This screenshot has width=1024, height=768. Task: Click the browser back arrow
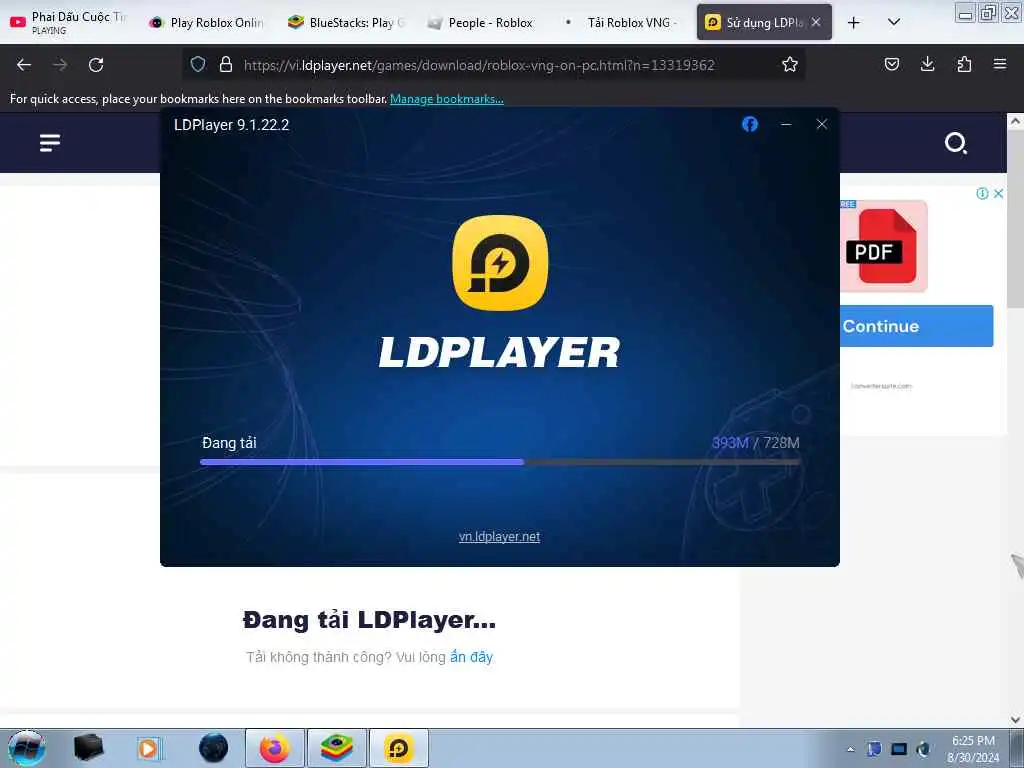click(x=24, y=65)
